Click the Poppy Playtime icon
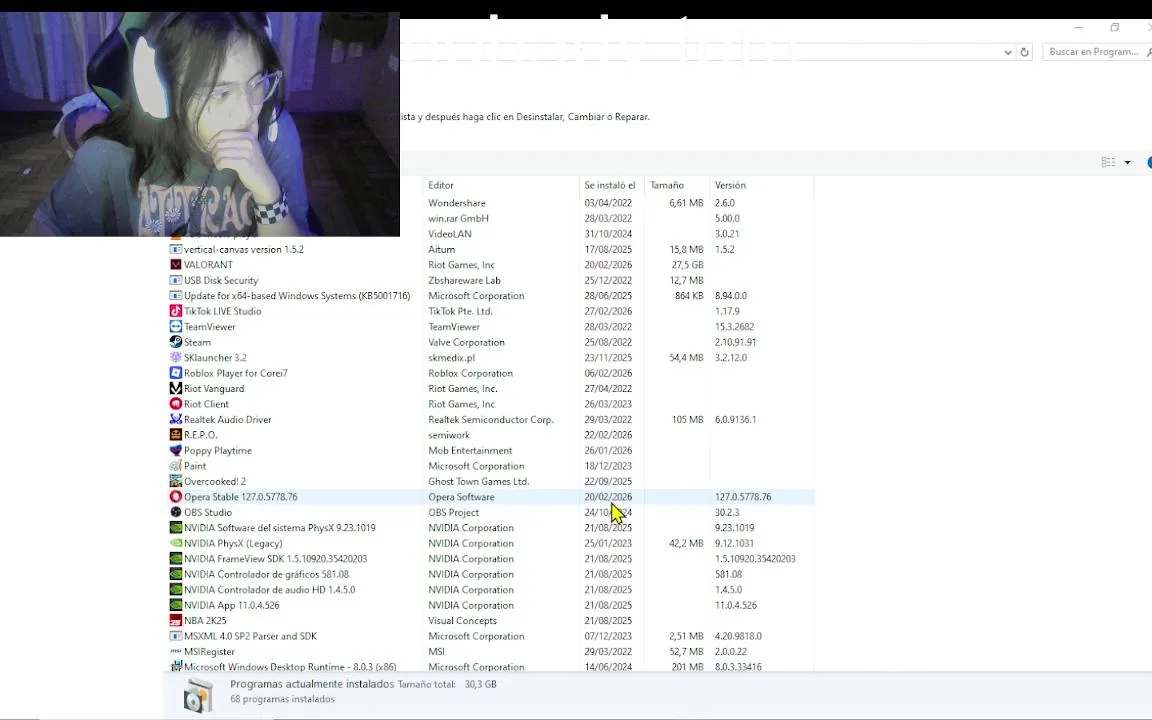The width and height of the screenshot is (1152, 720). pos(176,450)
